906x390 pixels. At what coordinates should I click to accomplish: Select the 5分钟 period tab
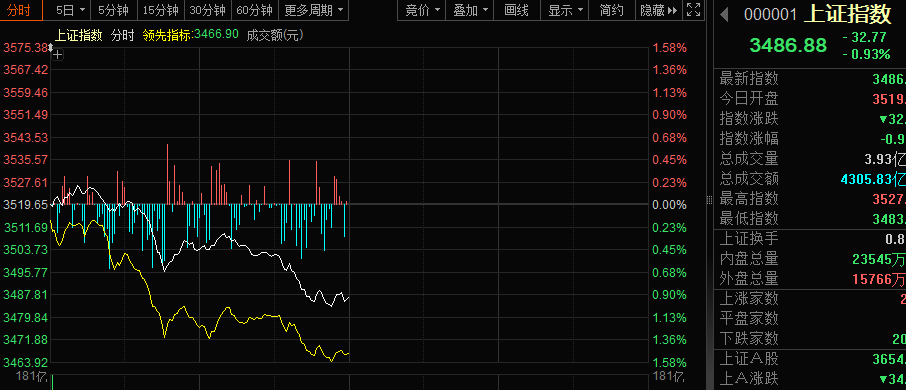tap(113, 10)
